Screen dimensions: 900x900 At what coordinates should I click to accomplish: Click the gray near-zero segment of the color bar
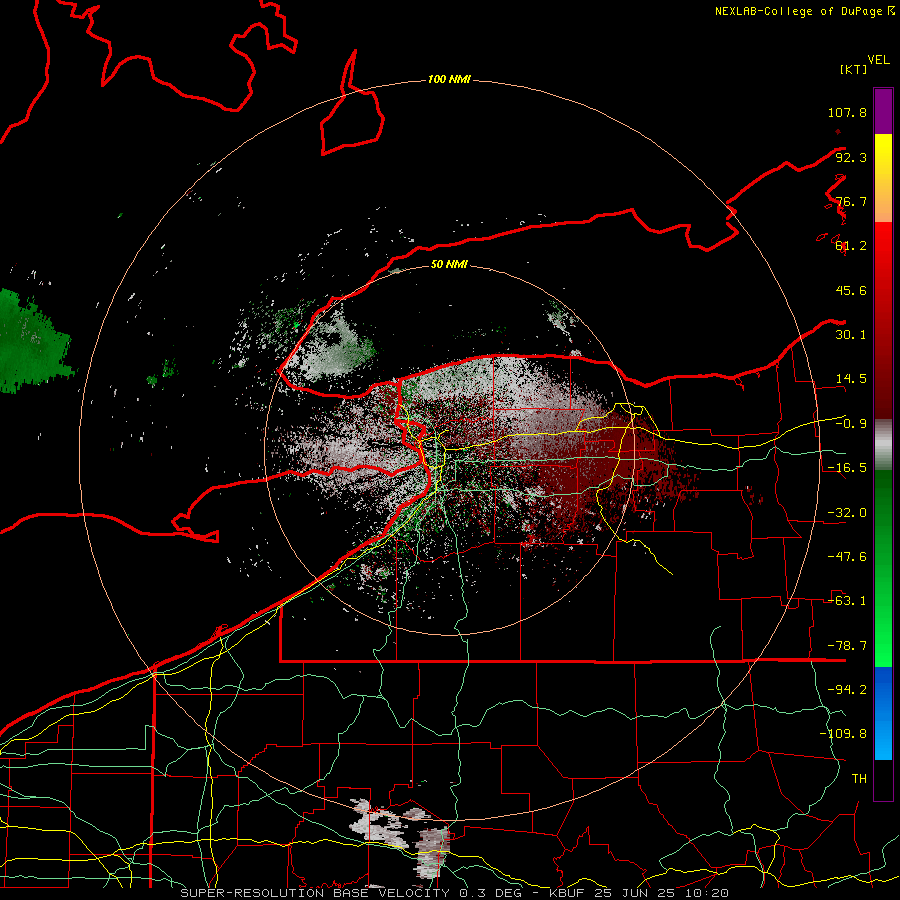(883, 445)
